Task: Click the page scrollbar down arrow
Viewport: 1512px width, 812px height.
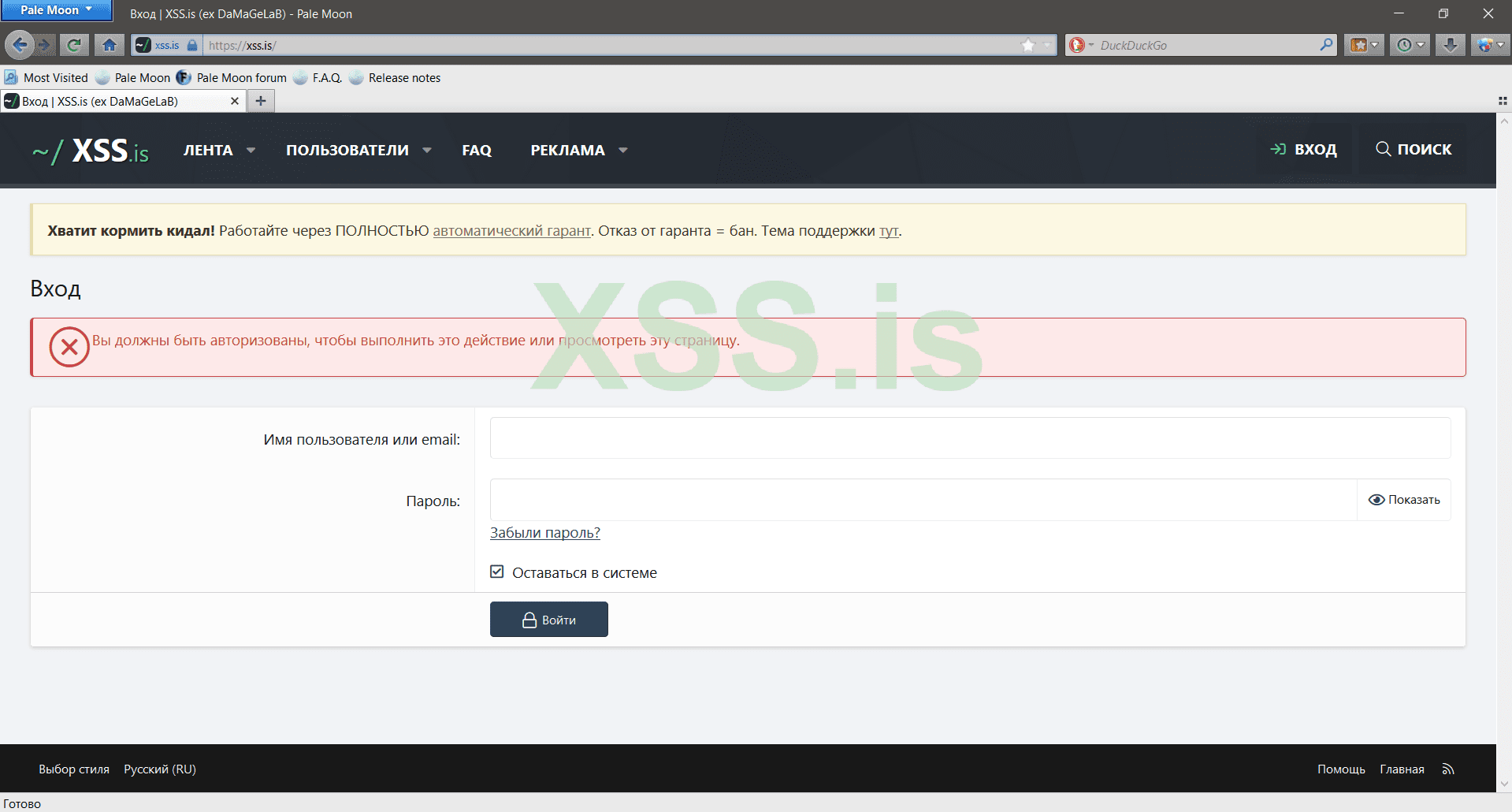Action: click(x=1504, y=784)
